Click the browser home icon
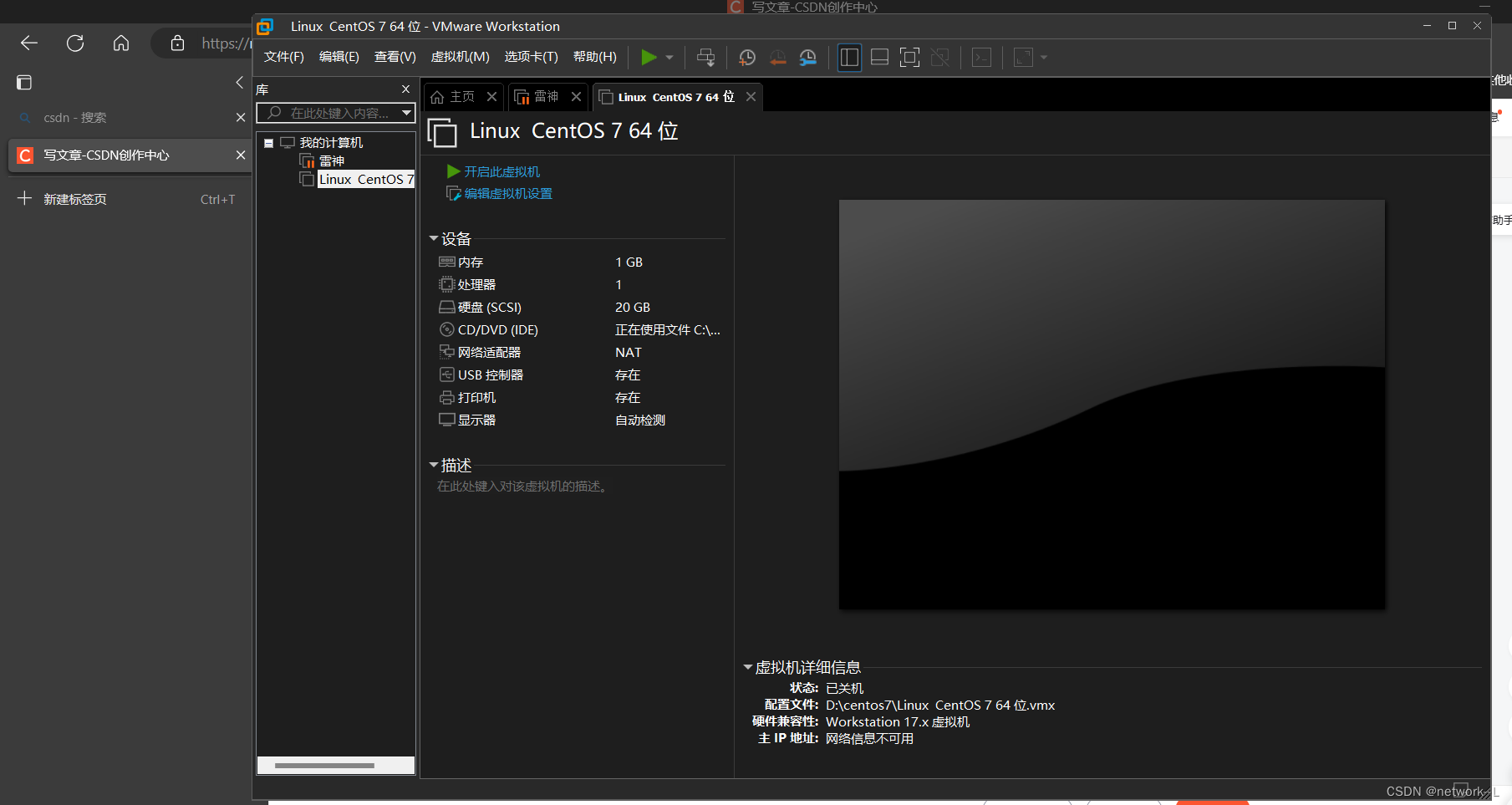This screenshot has height=805, width=1512. 121,43
